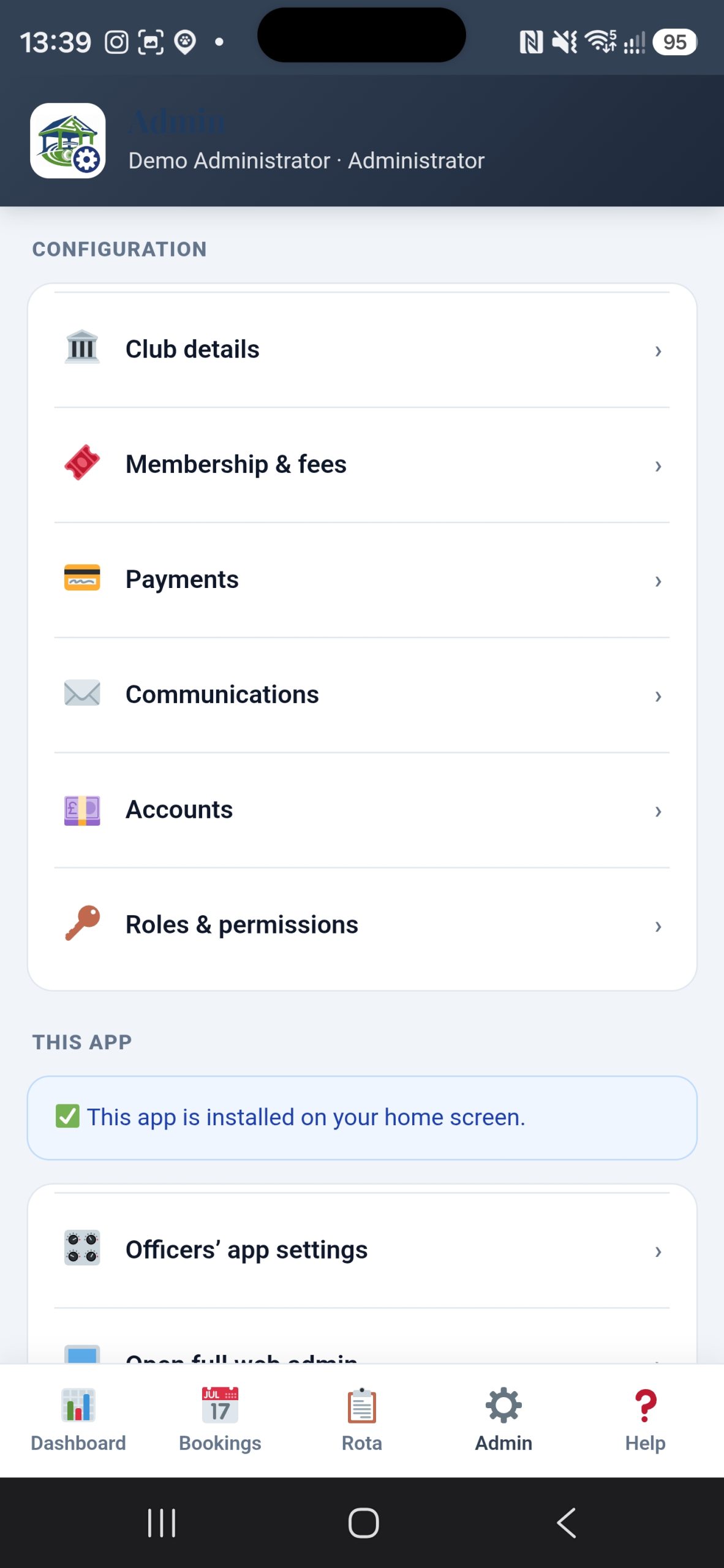Open the Rota tab
The width and height of the screenshot is (724, 1568).
(x=362, y=1420)
